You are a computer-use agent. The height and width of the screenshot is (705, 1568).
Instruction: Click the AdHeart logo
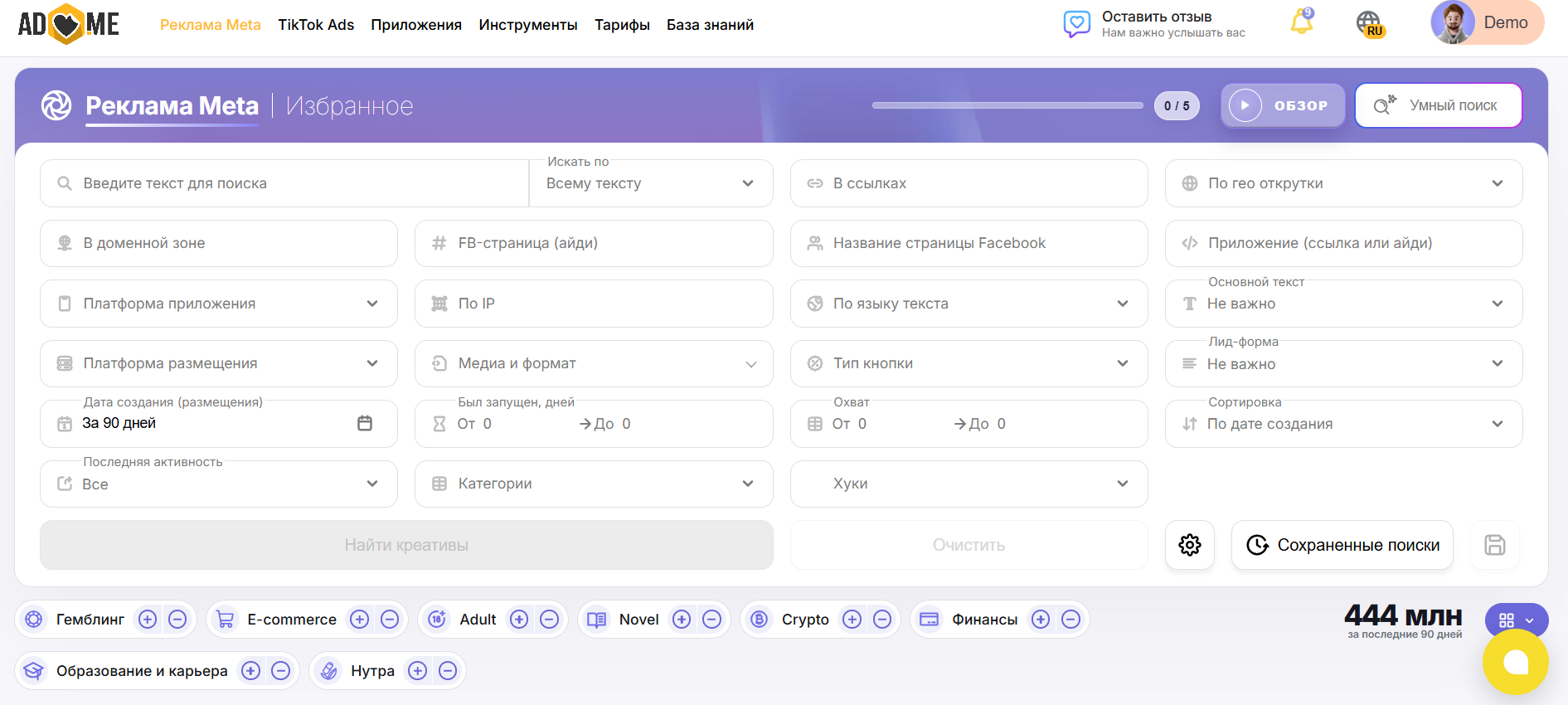[x=69, y=24]
